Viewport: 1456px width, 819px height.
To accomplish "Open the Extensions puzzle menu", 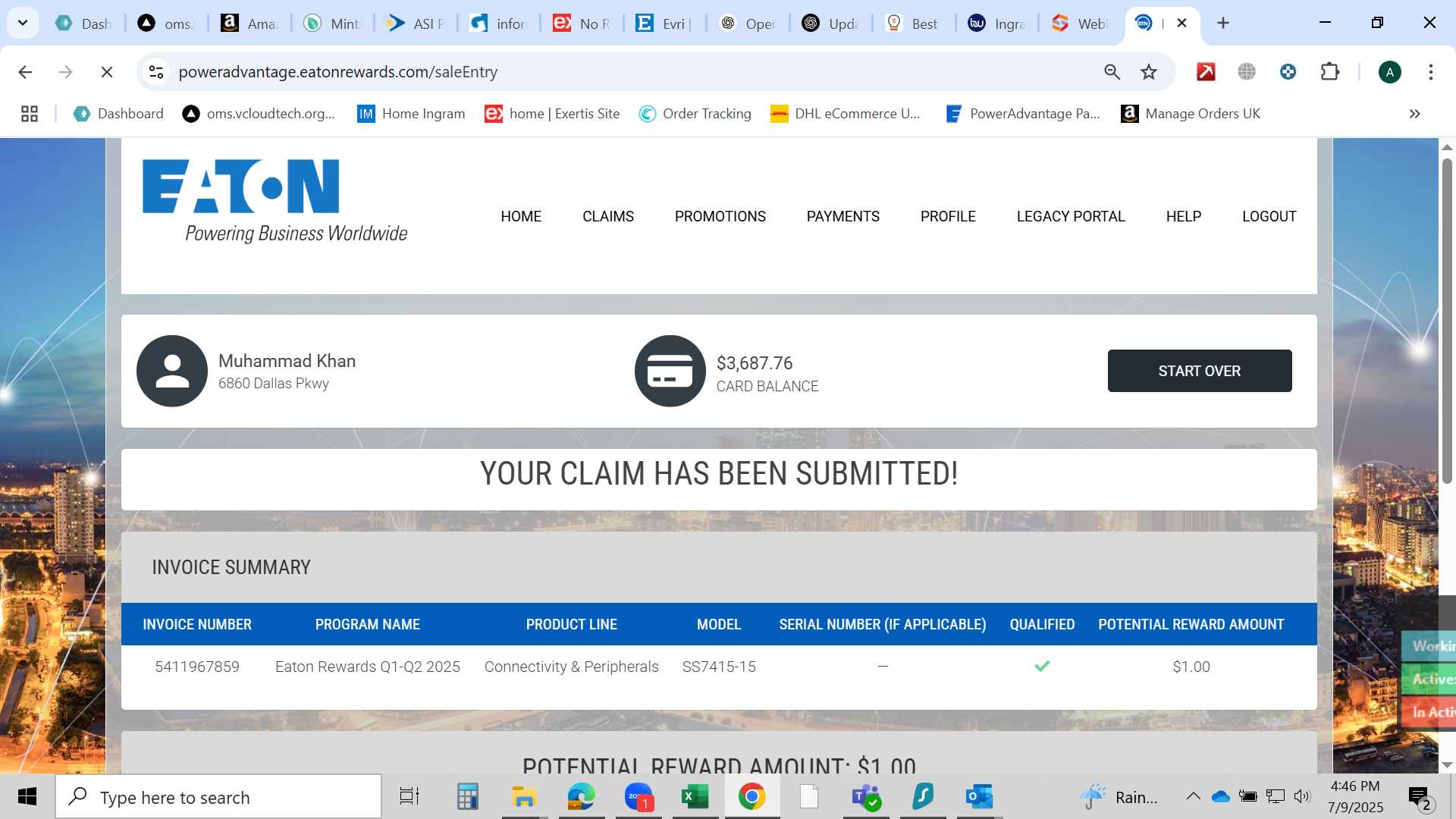I will (x=1330, y=72).
